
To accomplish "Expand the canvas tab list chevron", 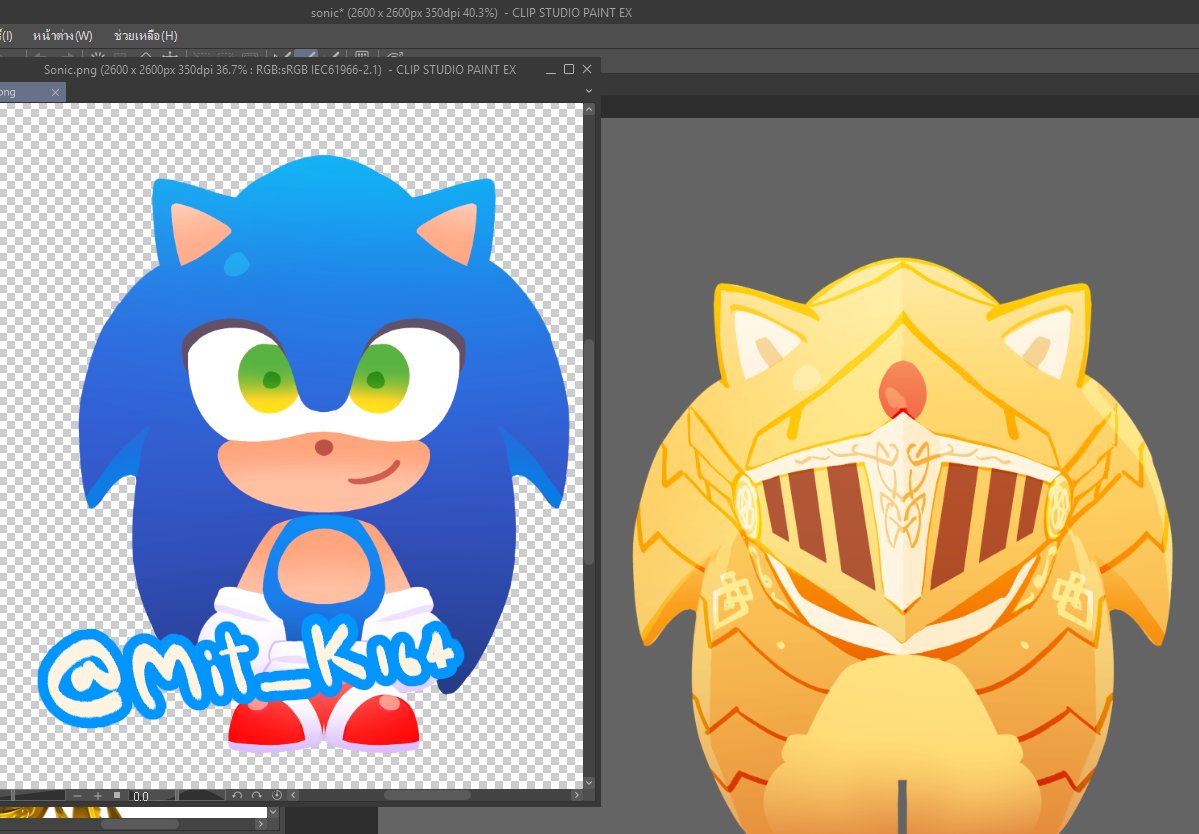I will point(589,91).
